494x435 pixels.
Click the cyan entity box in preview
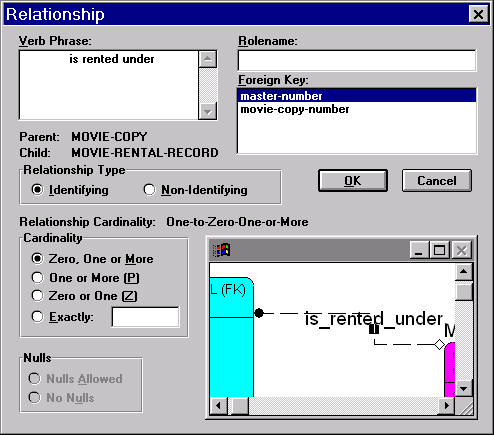pos(232,337)
